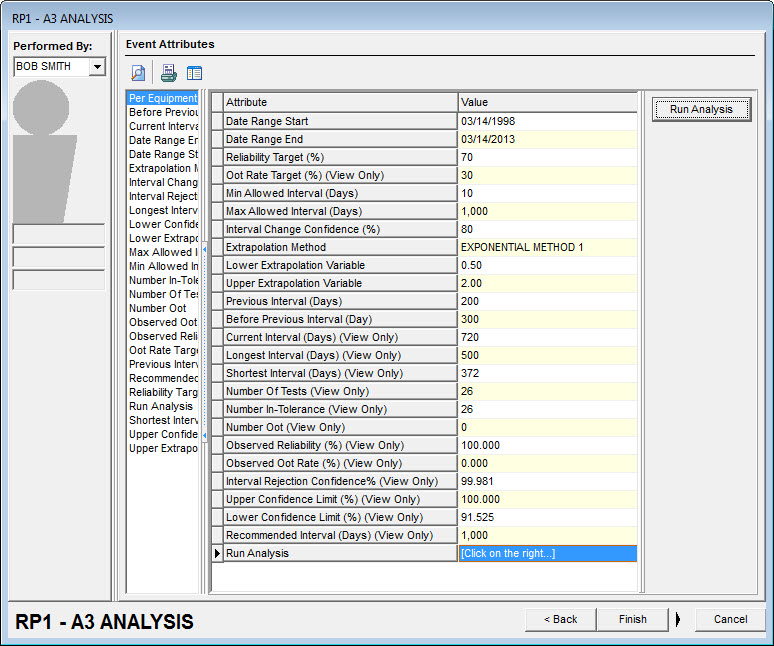Viewport: 774px width, 646px height.
Task: Select Number Oot in the left list
Action: coord(157,309)
